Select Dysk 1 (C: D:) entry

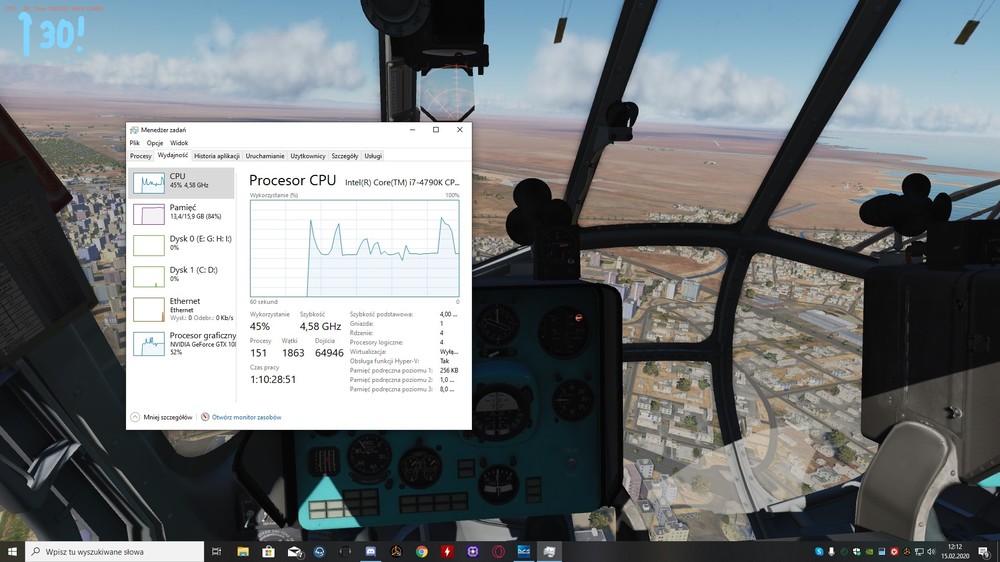pyautogui.click(x=182, y=276)
